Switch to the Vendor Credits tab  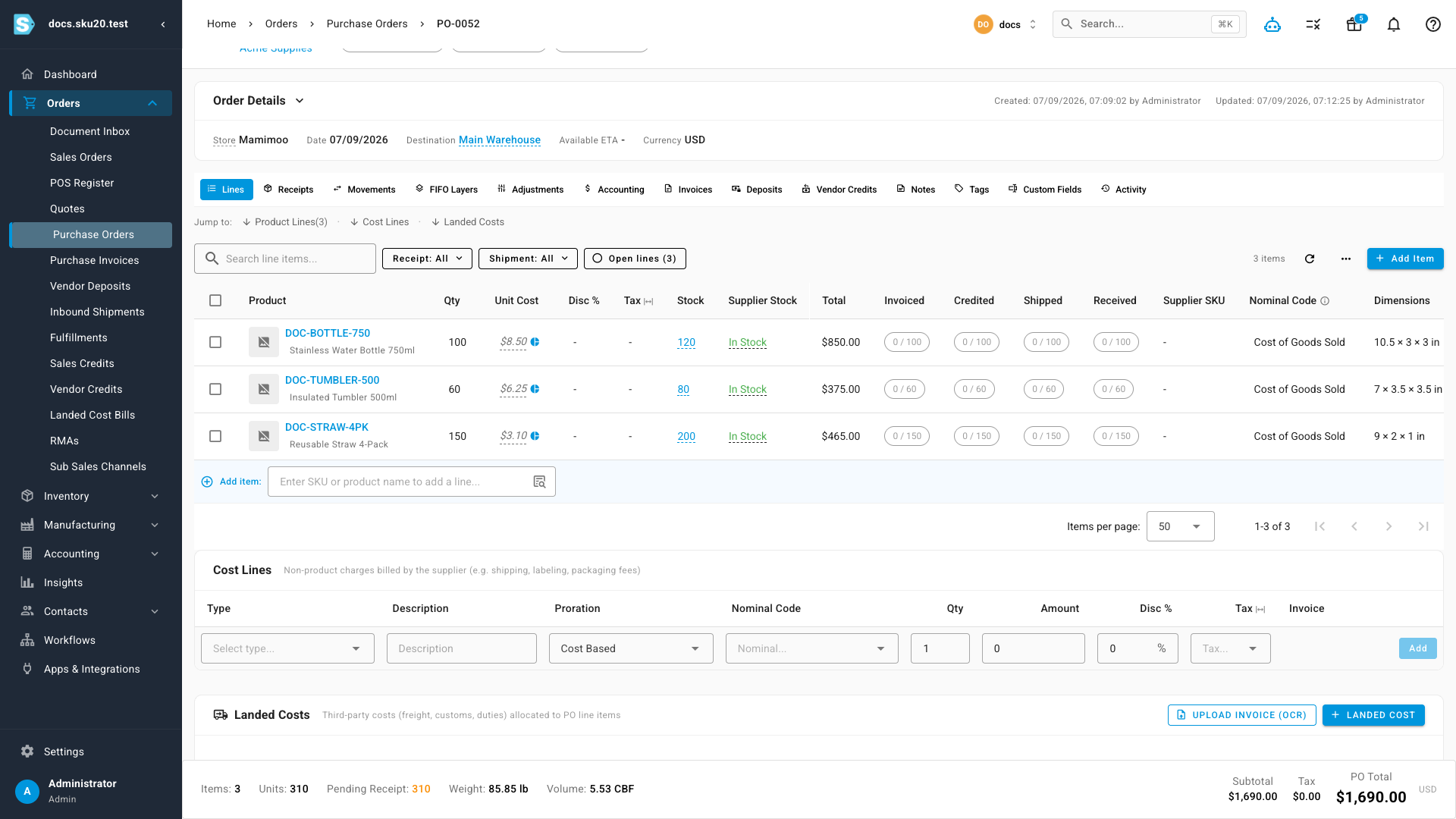839,190
